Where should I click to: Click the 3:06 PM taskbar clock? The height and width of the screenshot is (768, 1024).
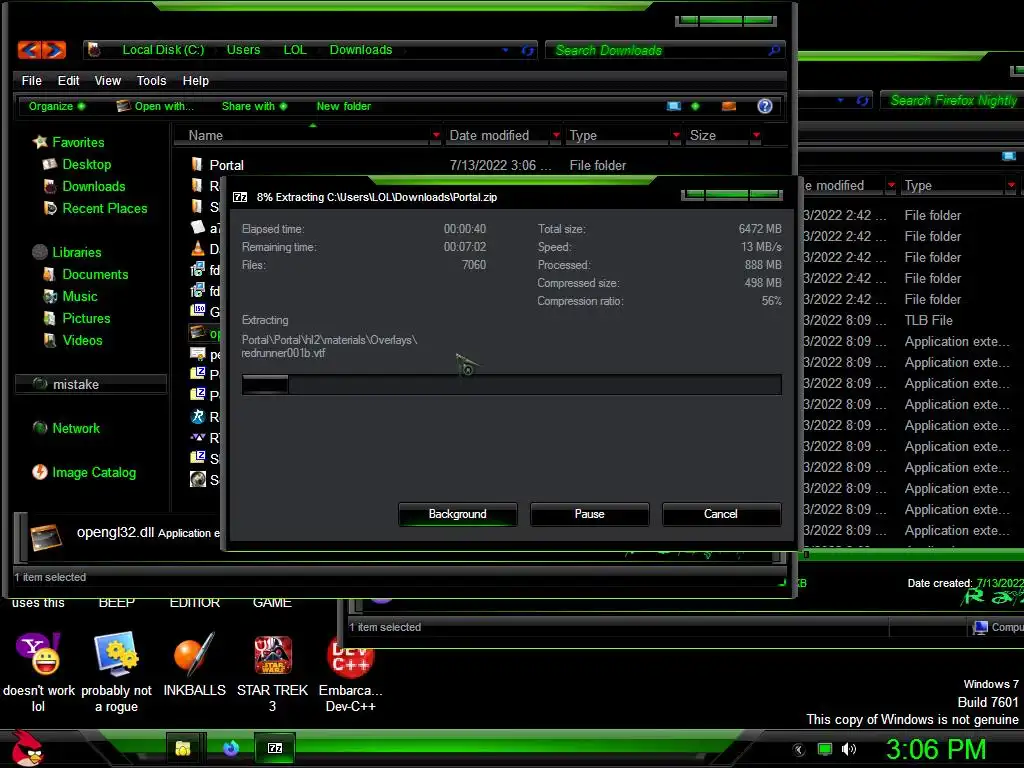pos(936,749)
